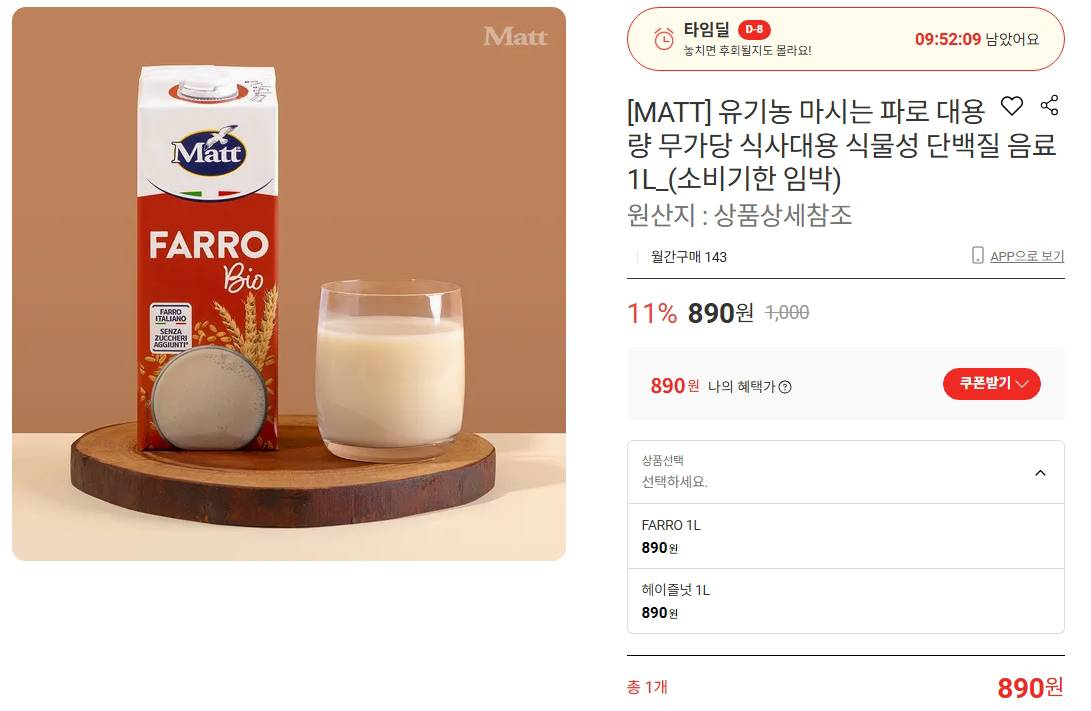Image resolution: width=1091 pixels, height=711 pixels.
Task: Click the 타임딜 clock icon
Action: pos(661,38)
